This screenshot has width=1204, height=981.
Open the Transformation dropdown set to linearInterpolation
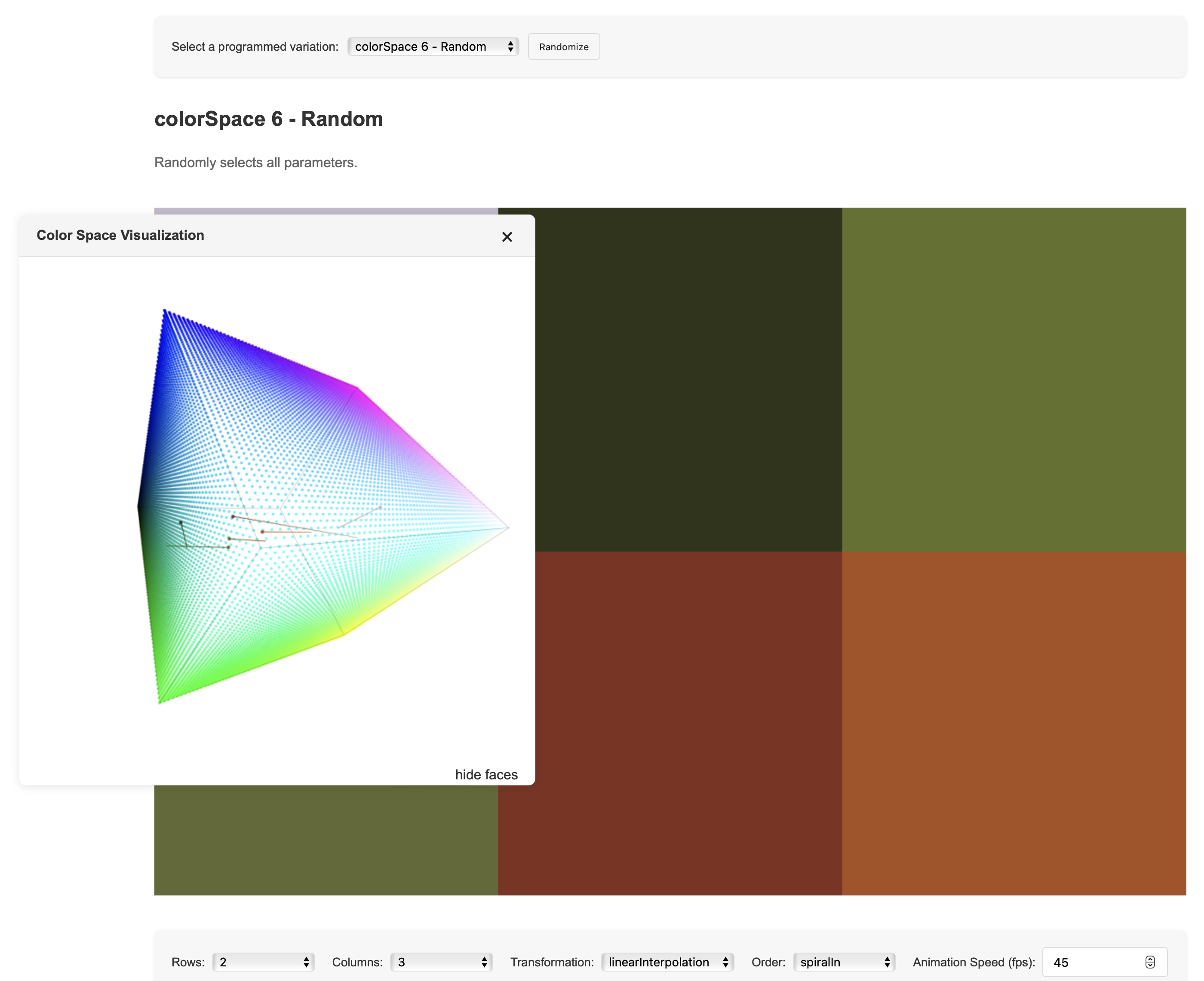pyautogui.click(x=667, y=962)
